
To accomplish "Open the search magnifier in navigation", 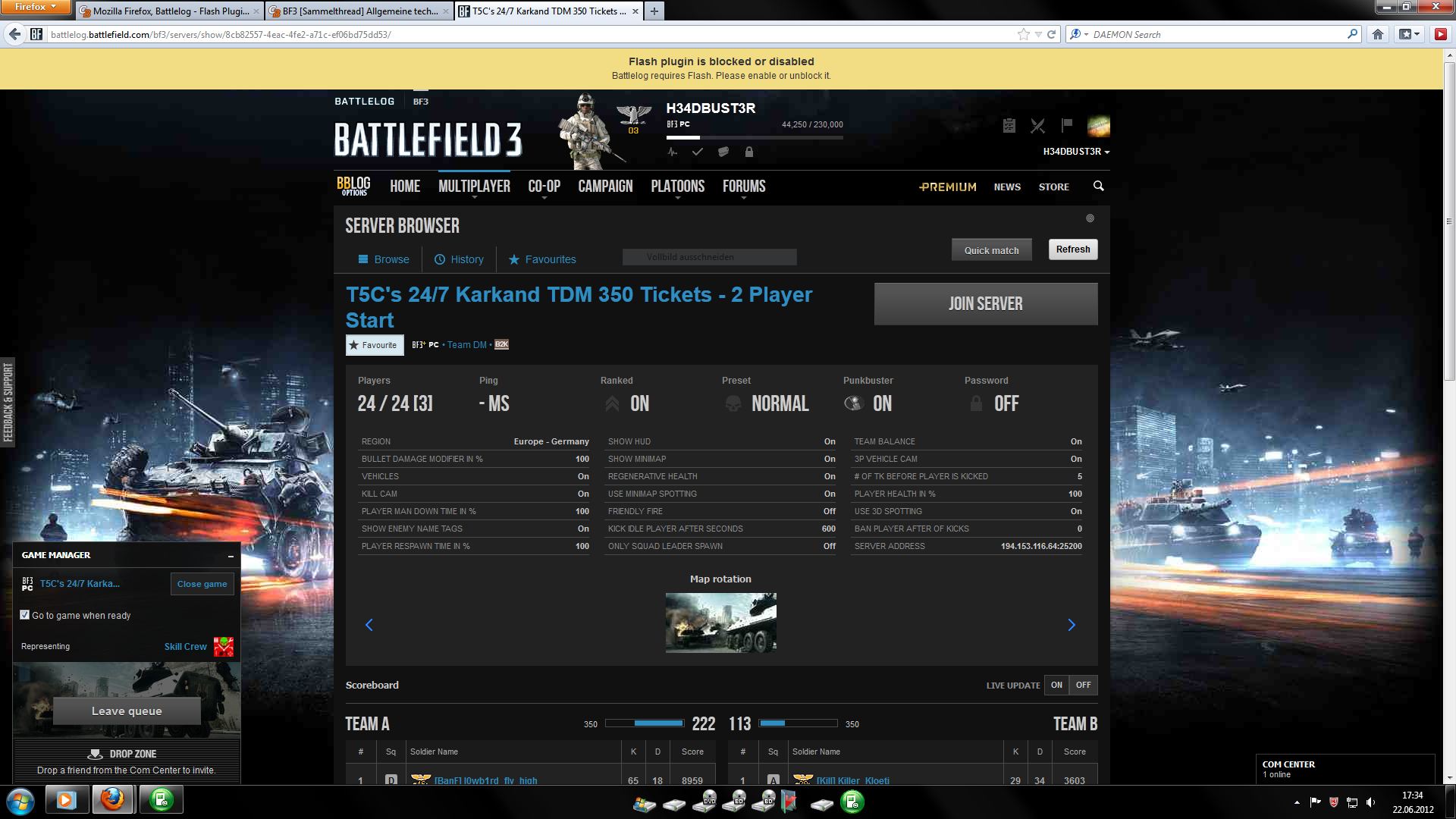I will click(x=1098, y=186).
